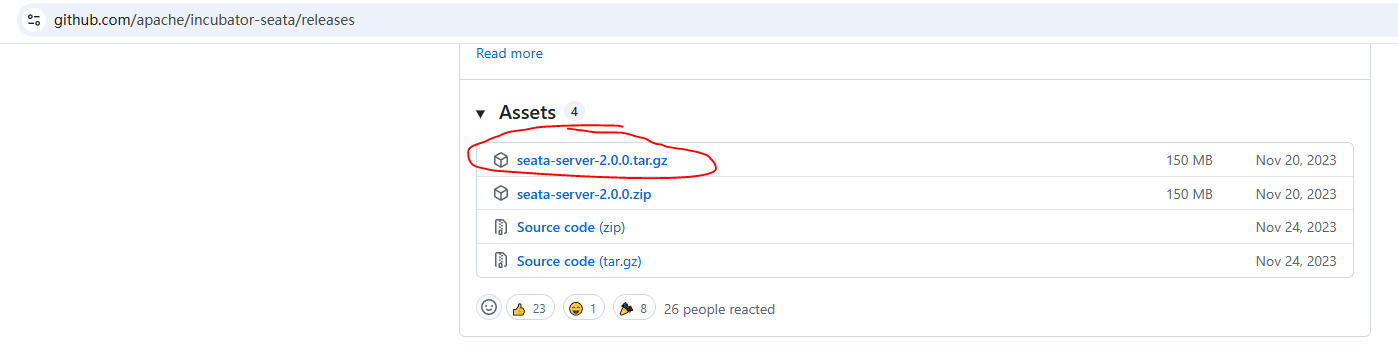Click the Assets heading text
This screenshot has width=1398, height=361.
[527, 113]
